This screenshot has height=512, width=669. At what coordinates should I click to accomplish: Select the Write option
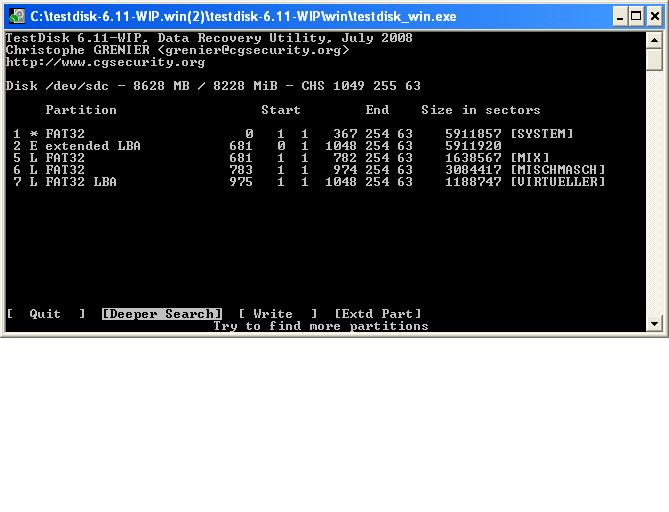278,314
